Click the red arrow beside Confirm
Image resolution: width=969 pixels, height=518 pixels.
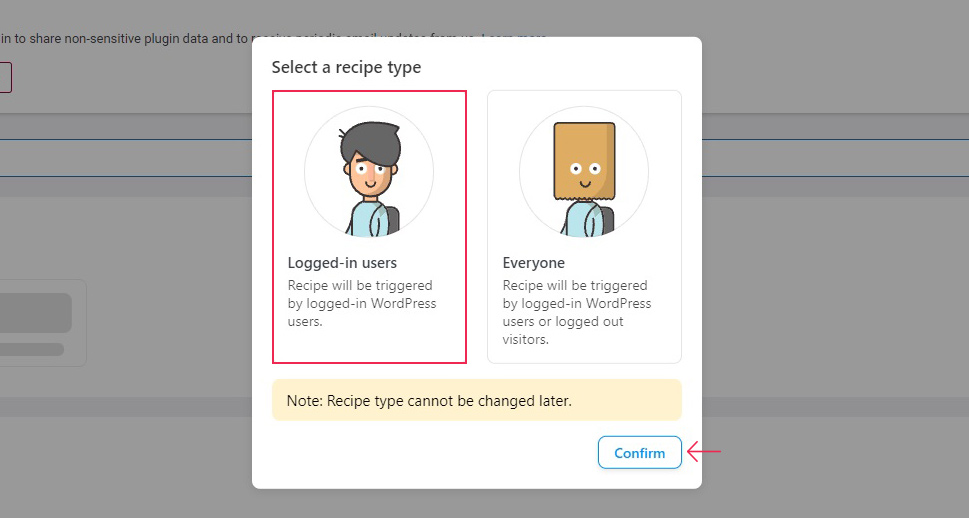704,452
